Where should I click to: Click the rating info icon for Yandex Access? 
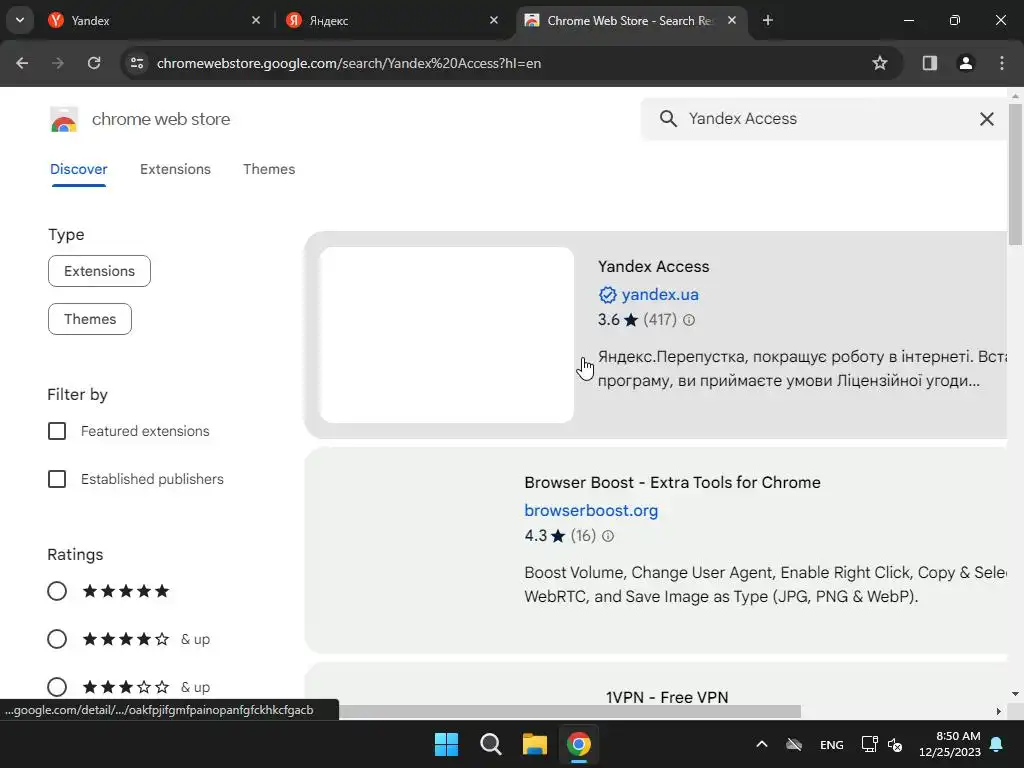click(x=689, y=320)
